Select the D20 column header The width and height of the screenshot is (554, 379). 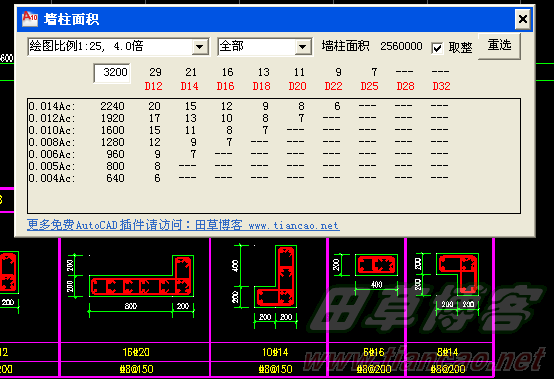click(x=297, y=86)
